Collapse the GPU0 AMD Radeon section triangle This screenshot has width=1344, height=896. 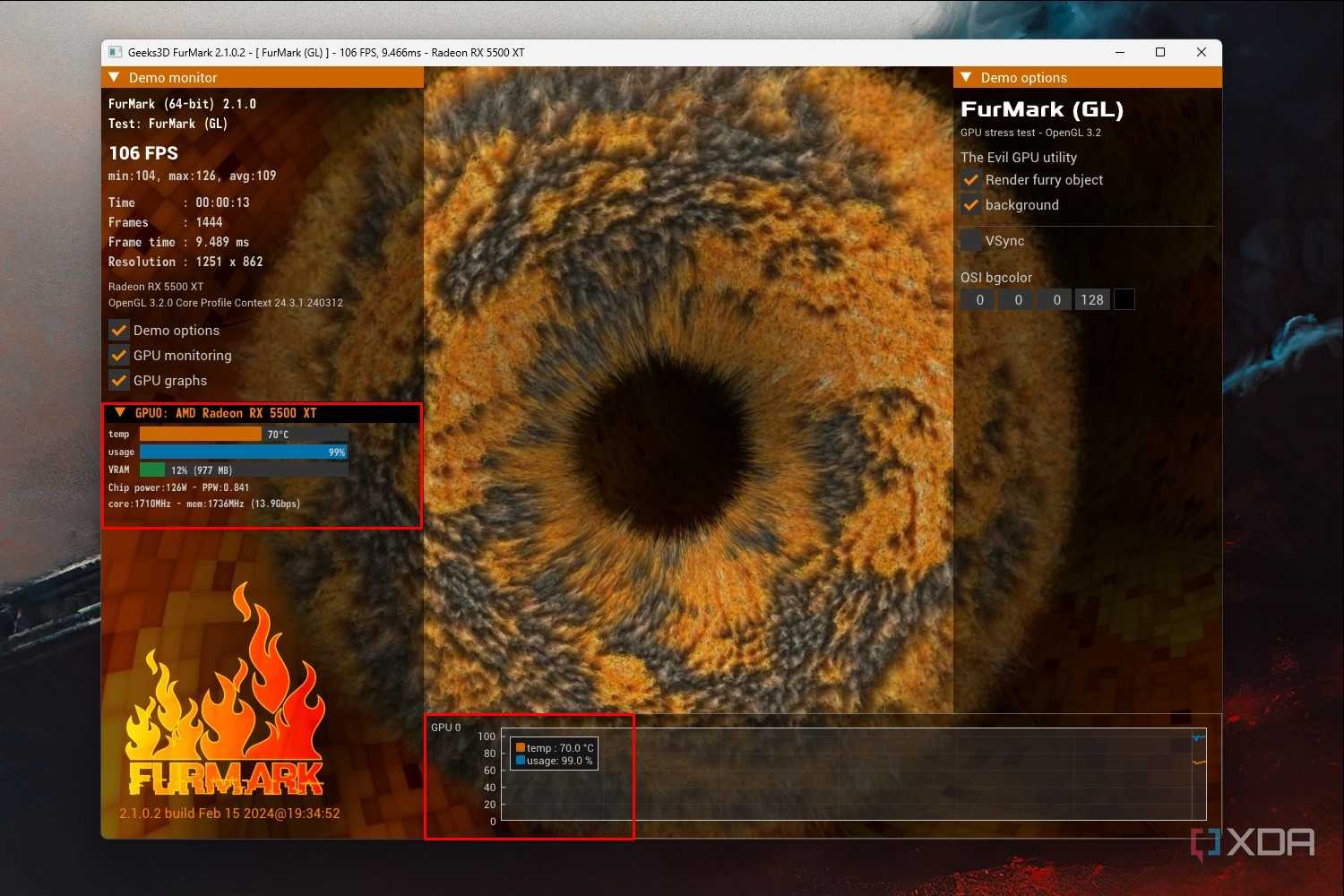coord(120,413)
